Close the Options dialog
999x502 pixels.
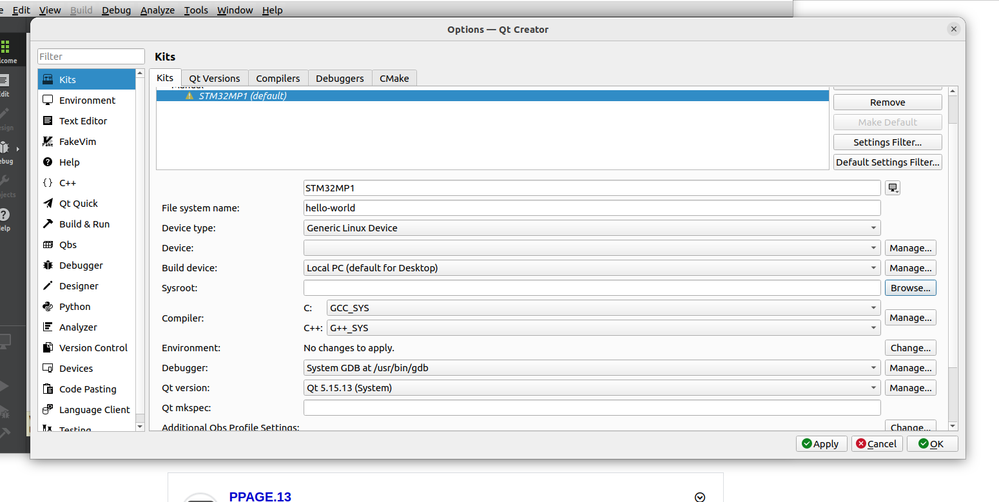[x=953, y=29]
